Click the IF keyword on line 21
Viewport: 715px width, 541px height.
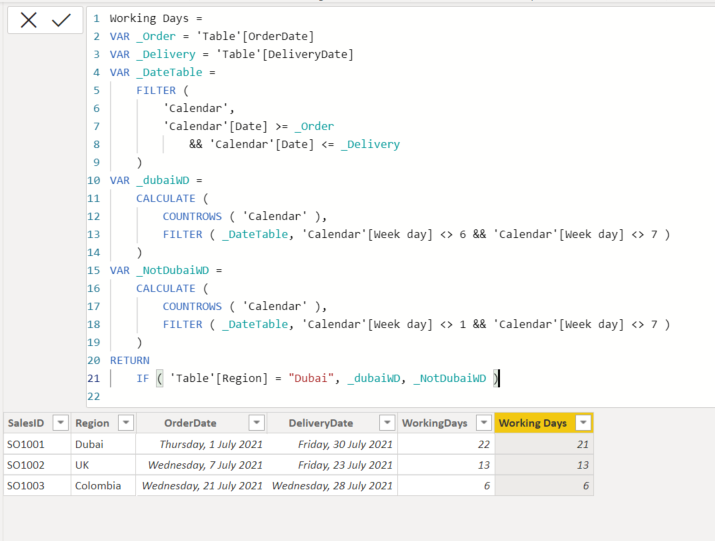click(x=143, y=378)
